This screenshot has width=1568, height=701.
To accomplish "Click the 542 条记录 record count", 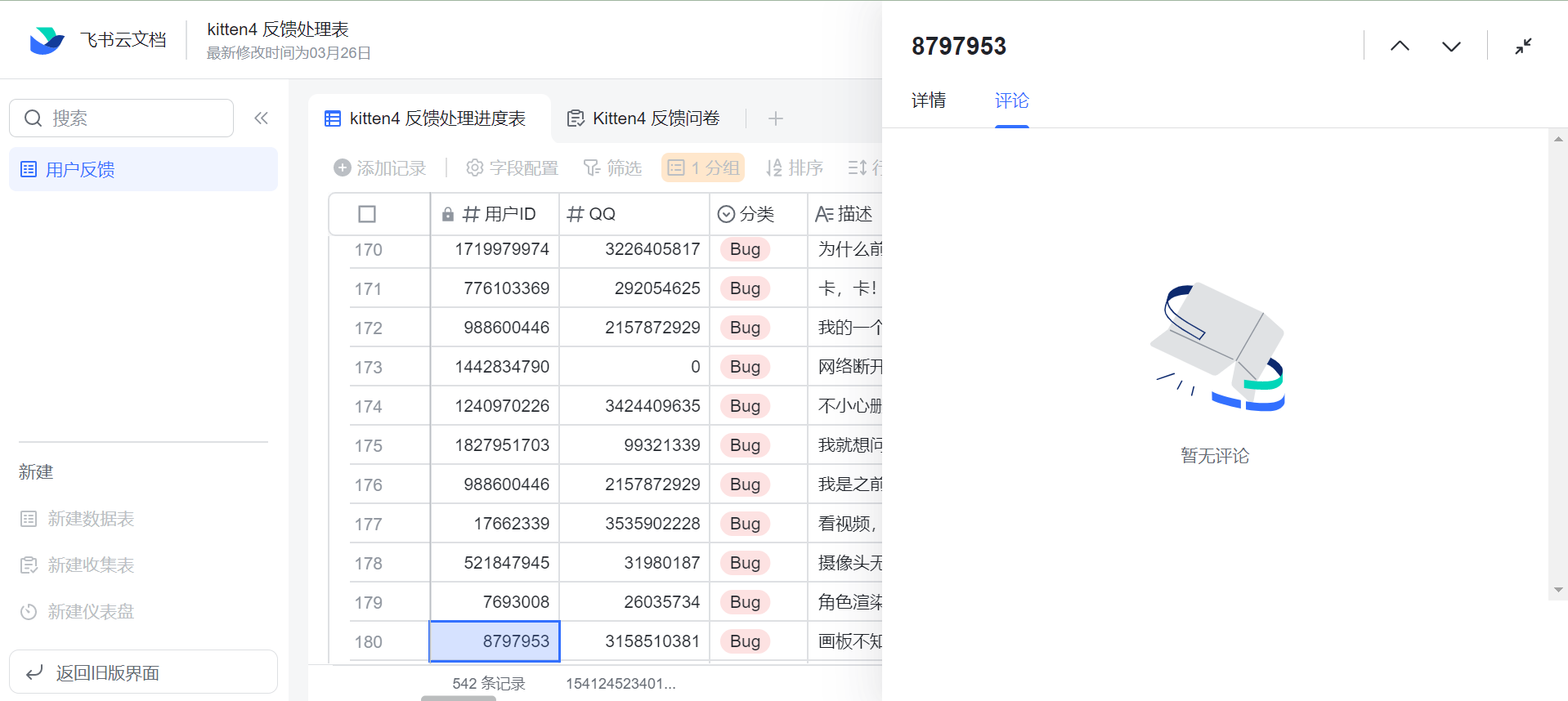I will [x=489, y=684].
